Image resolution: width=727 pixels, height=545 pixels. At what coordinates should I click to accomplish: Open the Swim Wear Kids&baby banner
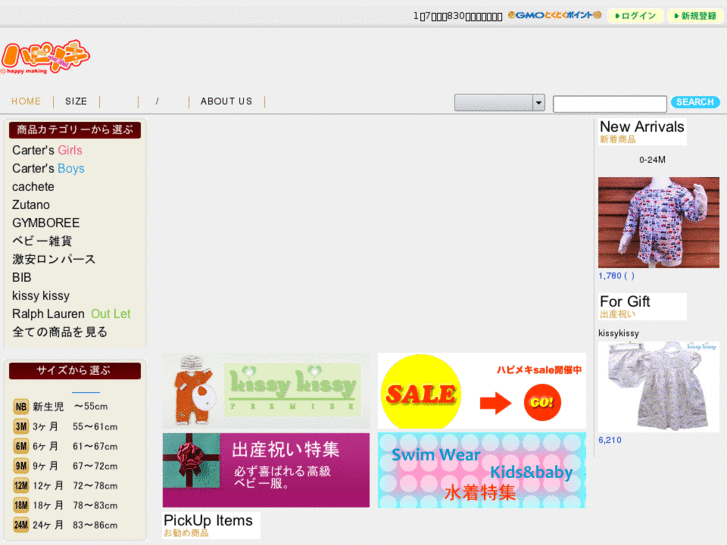point(482,470)
